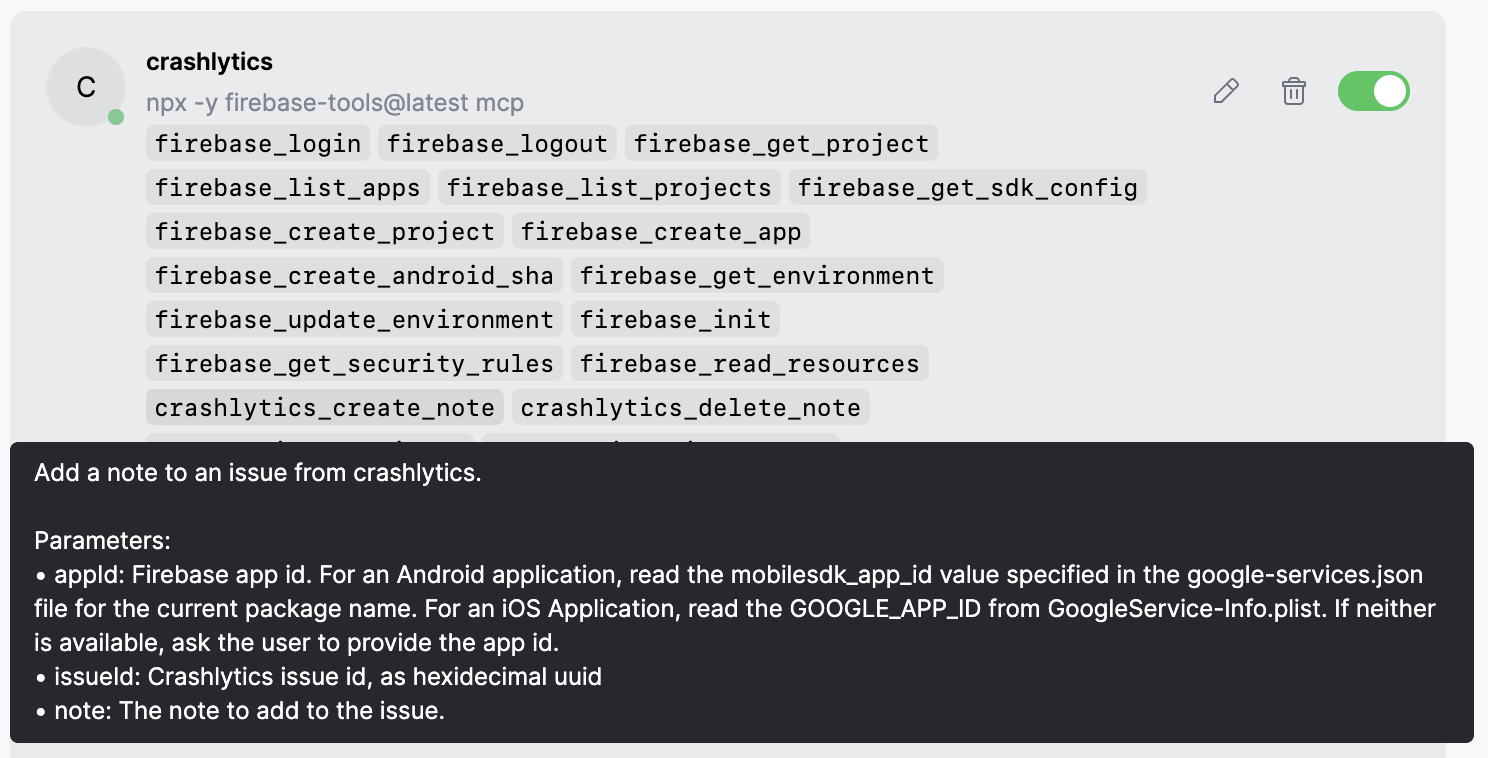
Task: Click the crashlytics server avatar with letter C
Action: (86, 87)
